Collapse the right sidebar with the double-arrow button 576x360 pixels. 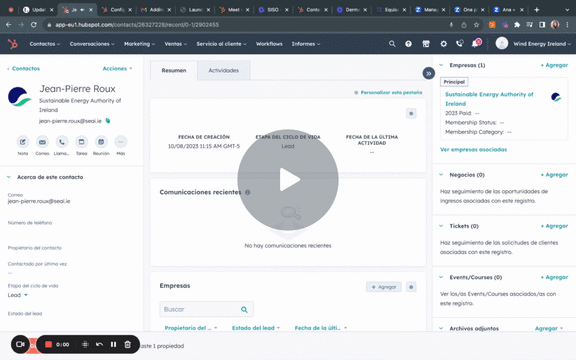click(x=428, y=73)
